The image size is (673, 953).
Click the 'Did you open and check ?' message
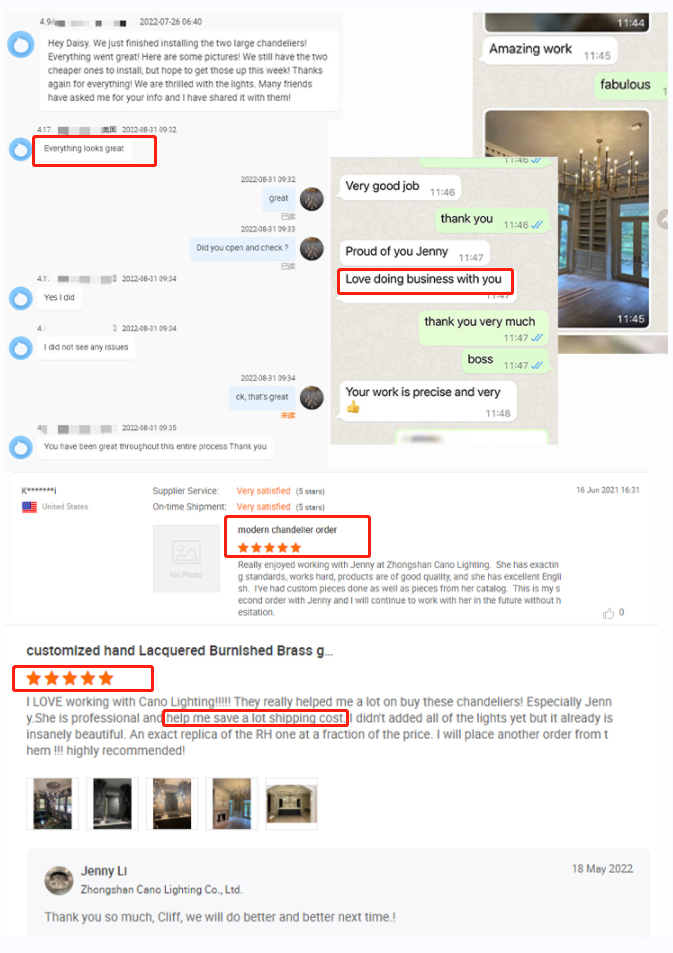(243, 248)
